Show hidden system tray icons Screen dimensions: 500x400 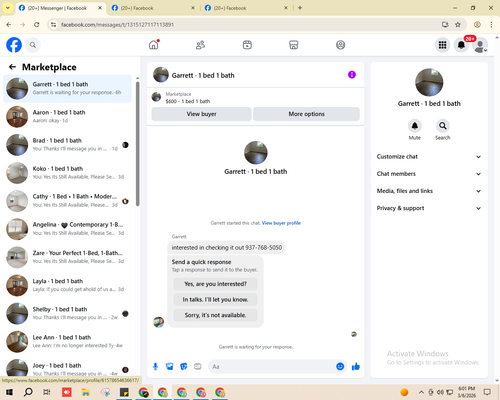(421, 392)
